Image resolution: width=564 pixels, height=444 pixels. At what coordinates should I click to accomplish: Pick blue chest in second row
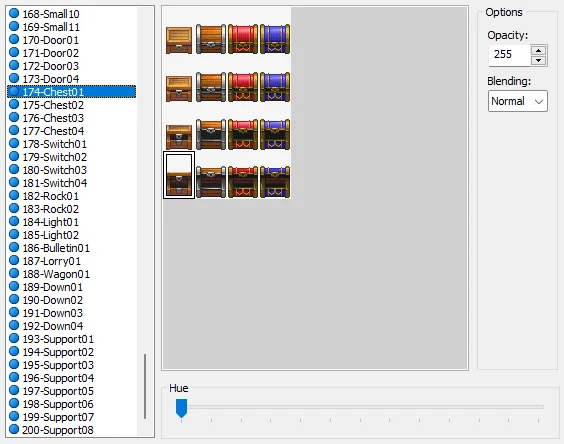coord(275,87)
